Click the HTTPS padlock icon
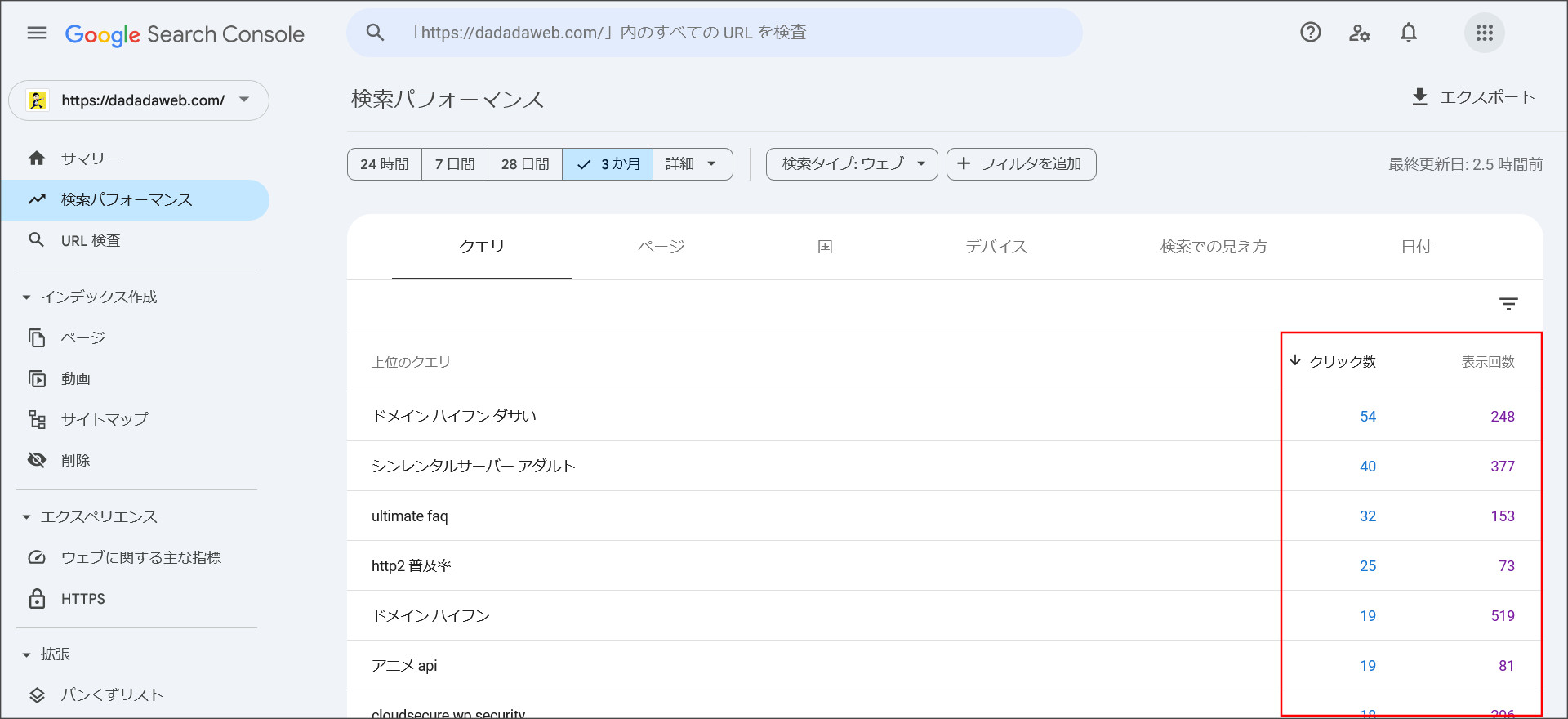 point(37,598)
